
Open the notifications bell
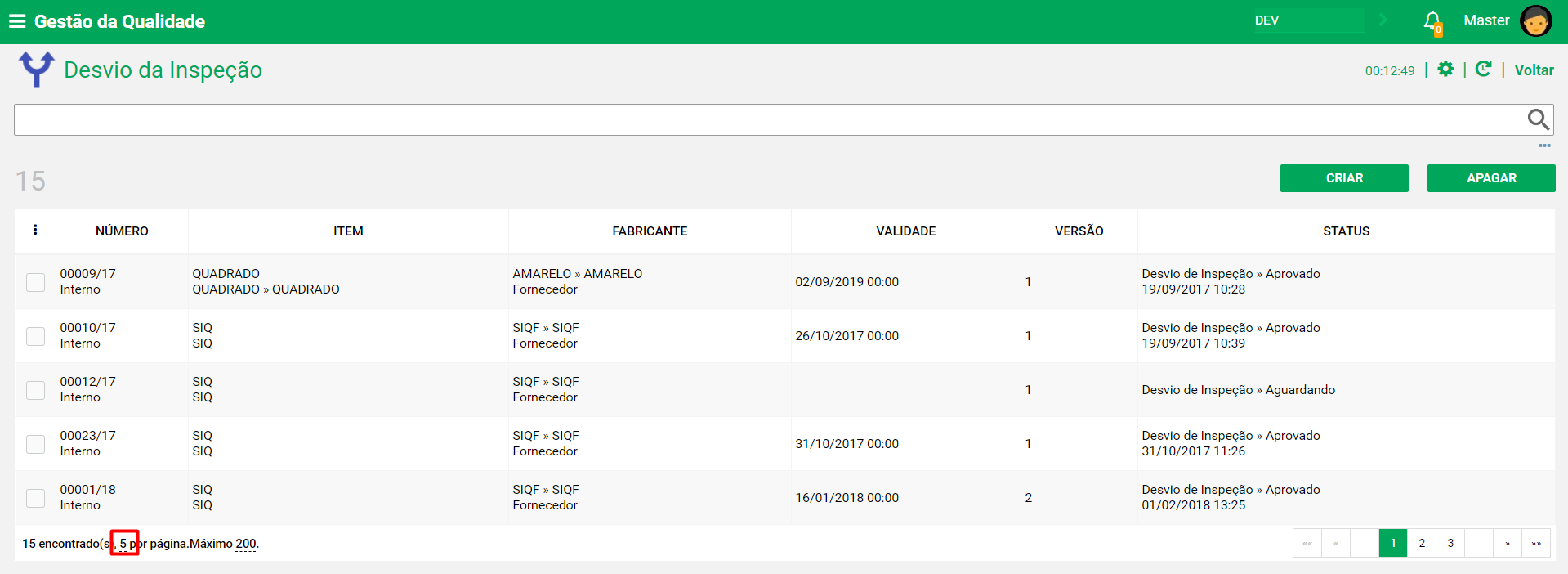click(1432, 21)
